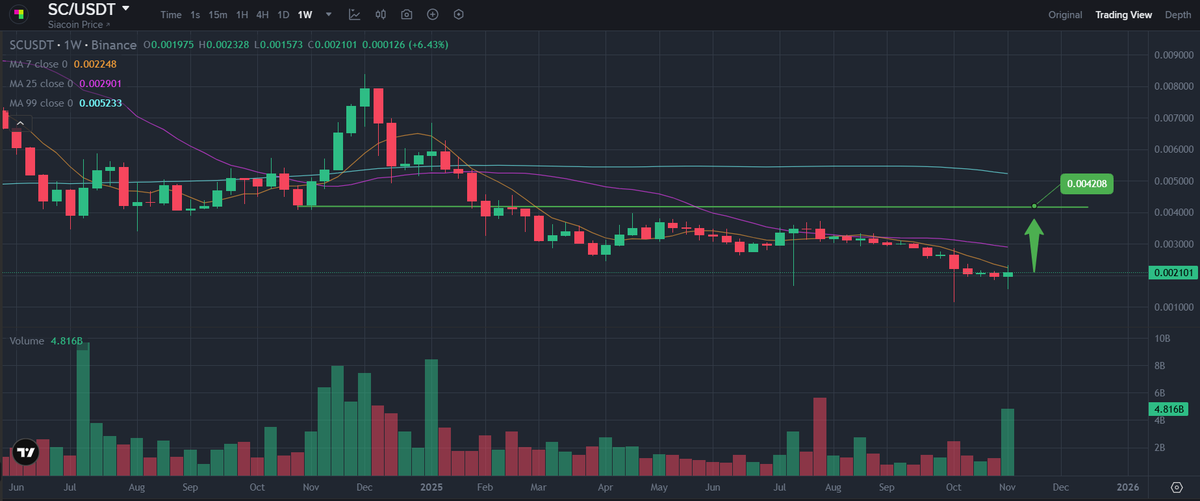Viewport: 1200px width, 501px height.
Task: Switch to the Original chart view
Action: pos(1065,15)
